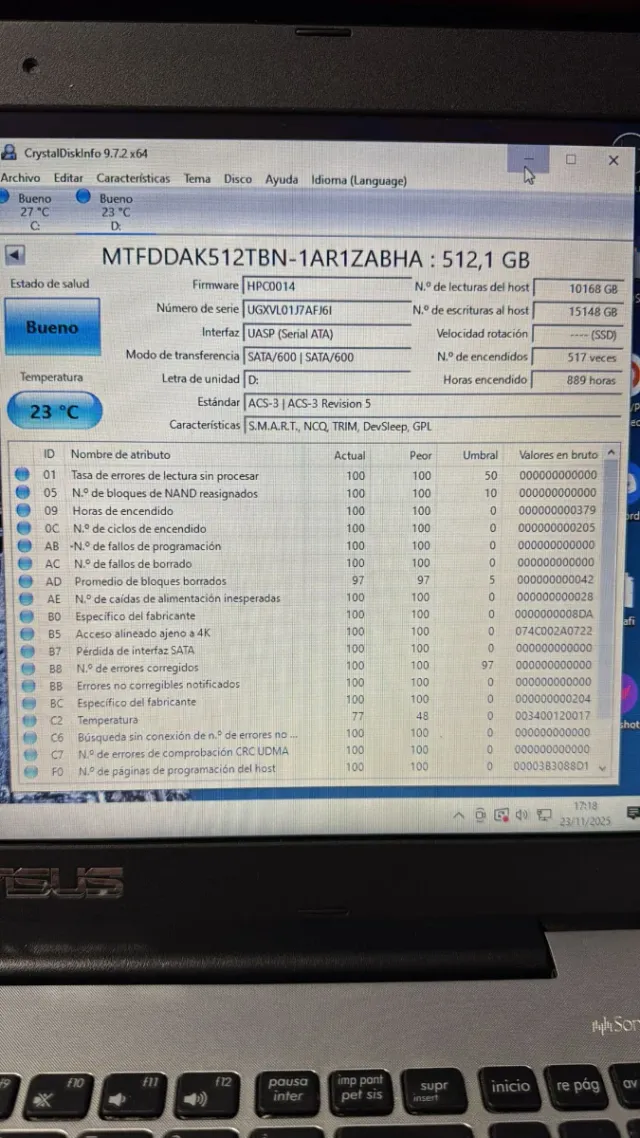The height and width of the screenshot is (1138, 640).
Task: Click the host reads value 10168 GB
Action: 578,288
